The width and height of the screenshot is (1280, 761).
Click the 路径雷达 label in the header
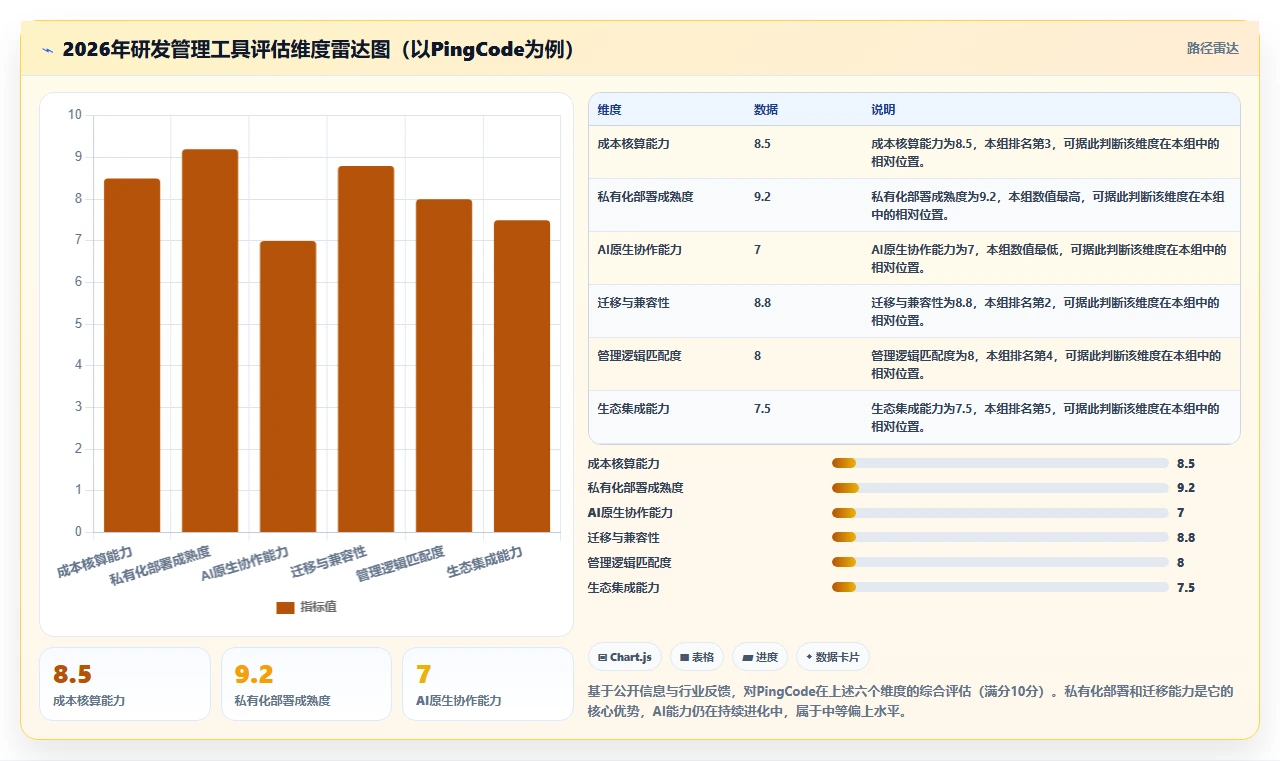pos(1212,48)
